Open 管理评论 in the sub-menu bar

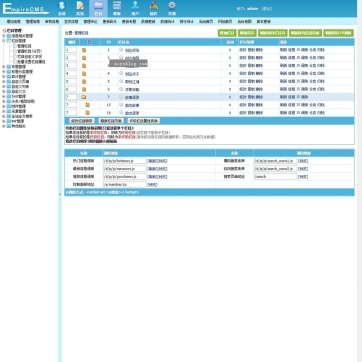coord(90,21)
